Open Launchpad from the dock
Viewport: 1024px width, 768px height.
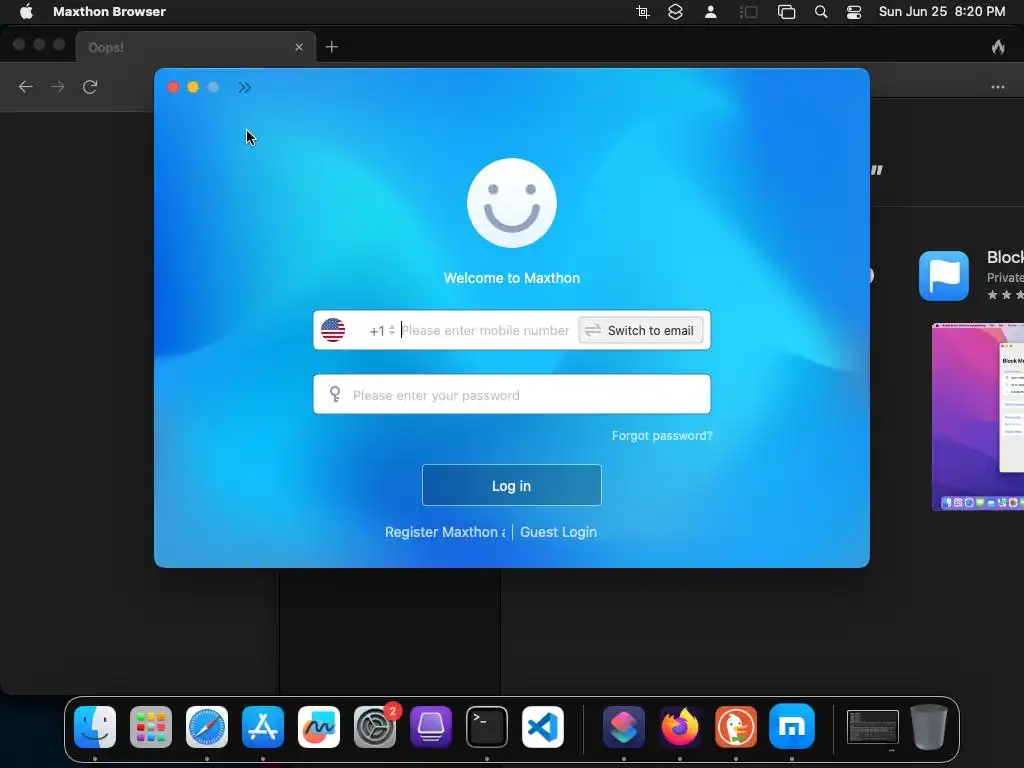tap(151, 727)
